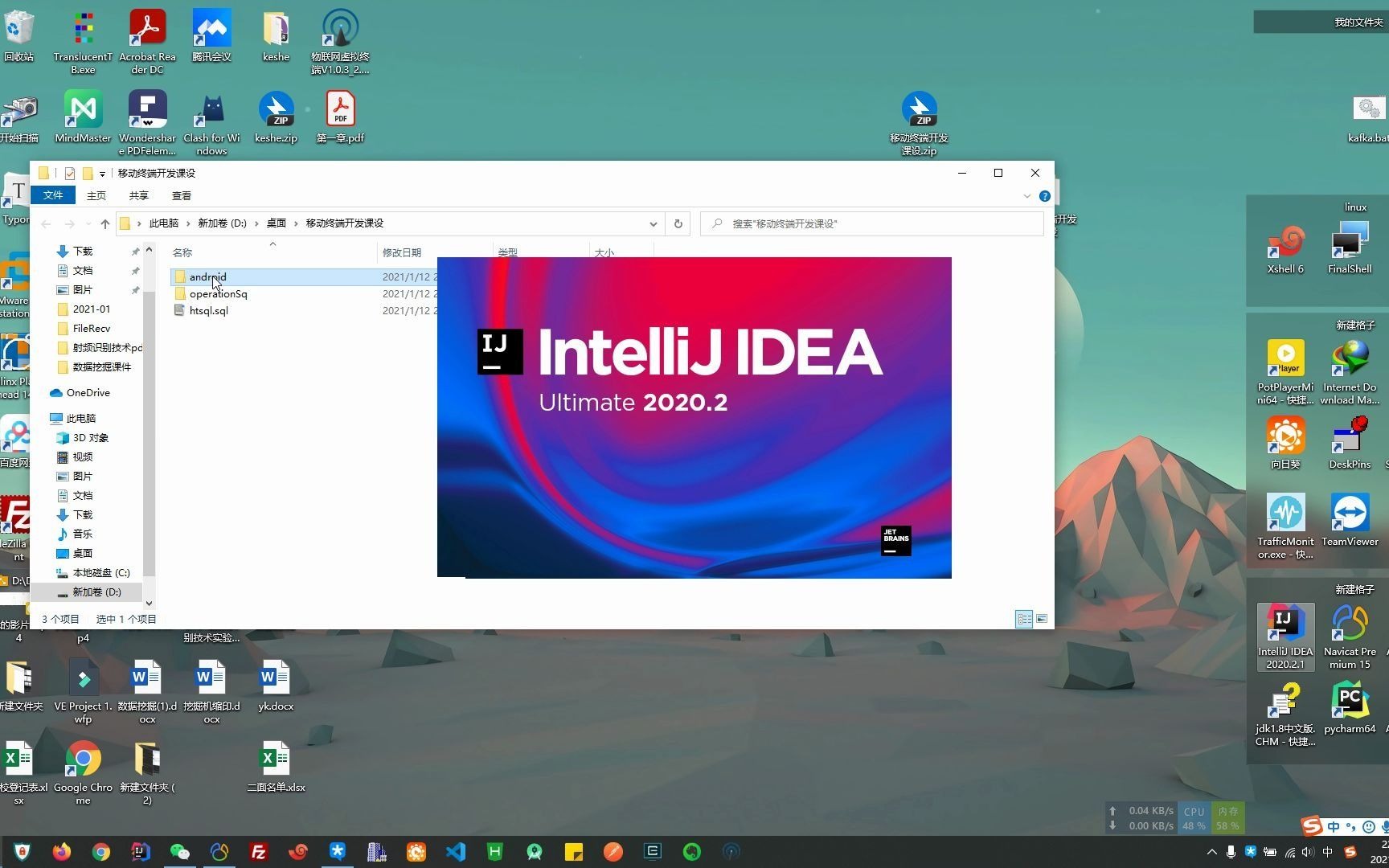Click Xshell 6 desktop shortcut
Image resolution: width=1389 pixels, height=868 pixels.
(1285, 249)
